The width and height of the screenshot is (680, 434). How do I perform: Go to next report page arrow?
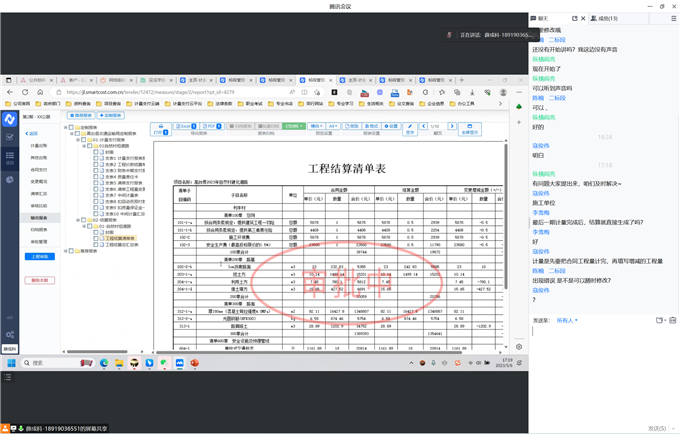click(452, 127)
